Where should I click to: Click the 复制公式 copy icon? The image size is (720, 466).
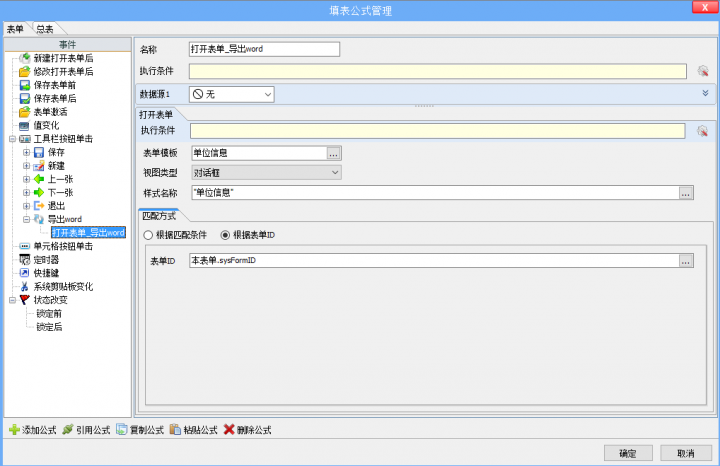pyautogui.click(x=122, y=430)
